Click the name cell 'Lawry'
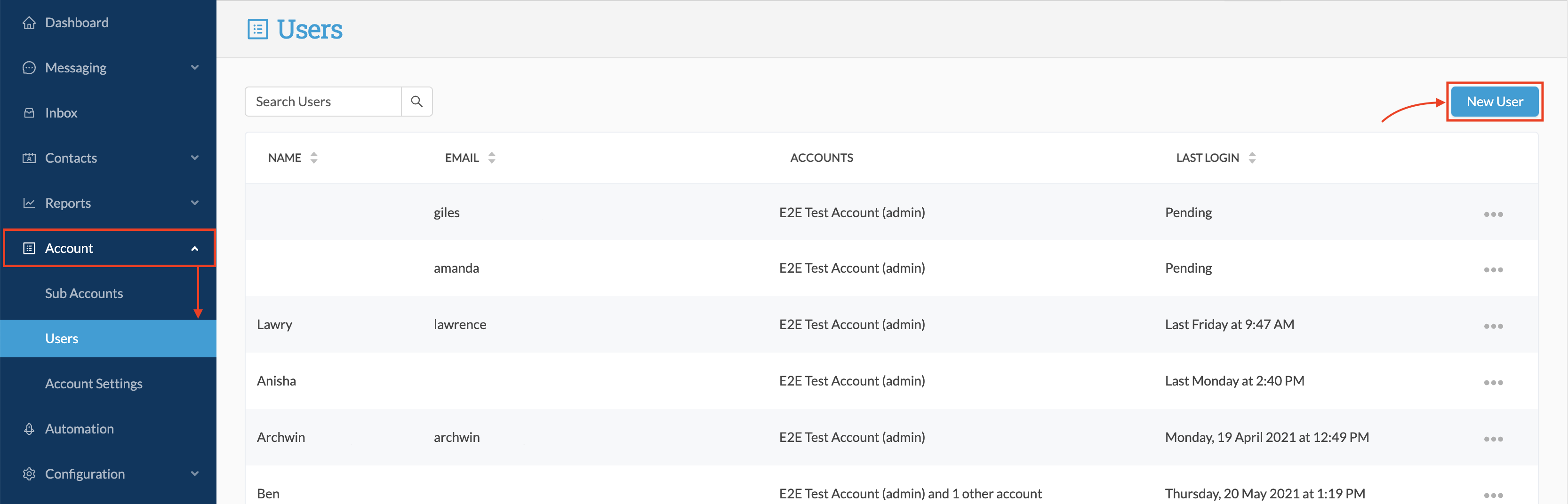 pyautogui.click(x=274, y=325)
